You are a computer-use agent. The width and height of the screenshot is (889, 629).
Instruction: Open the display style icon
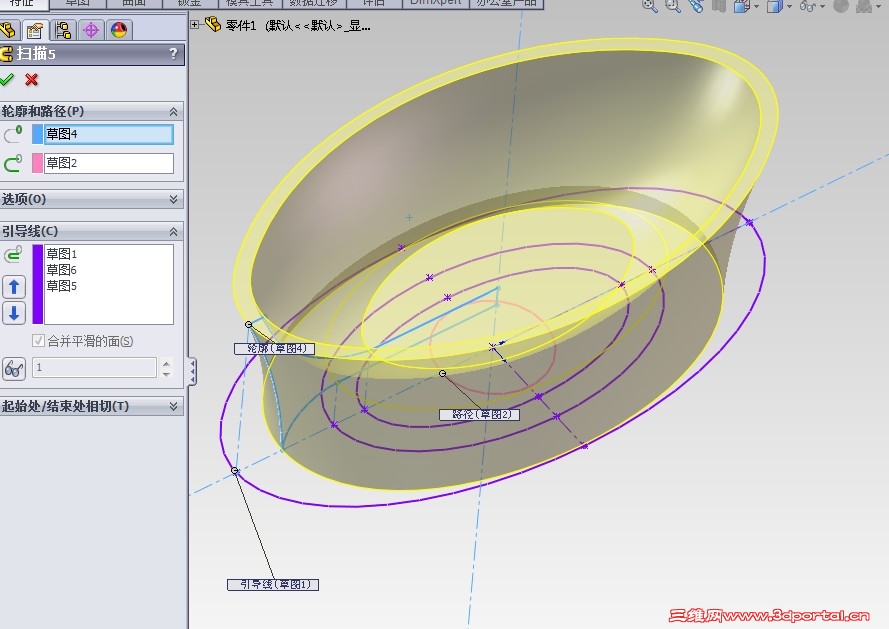[775, 6]
